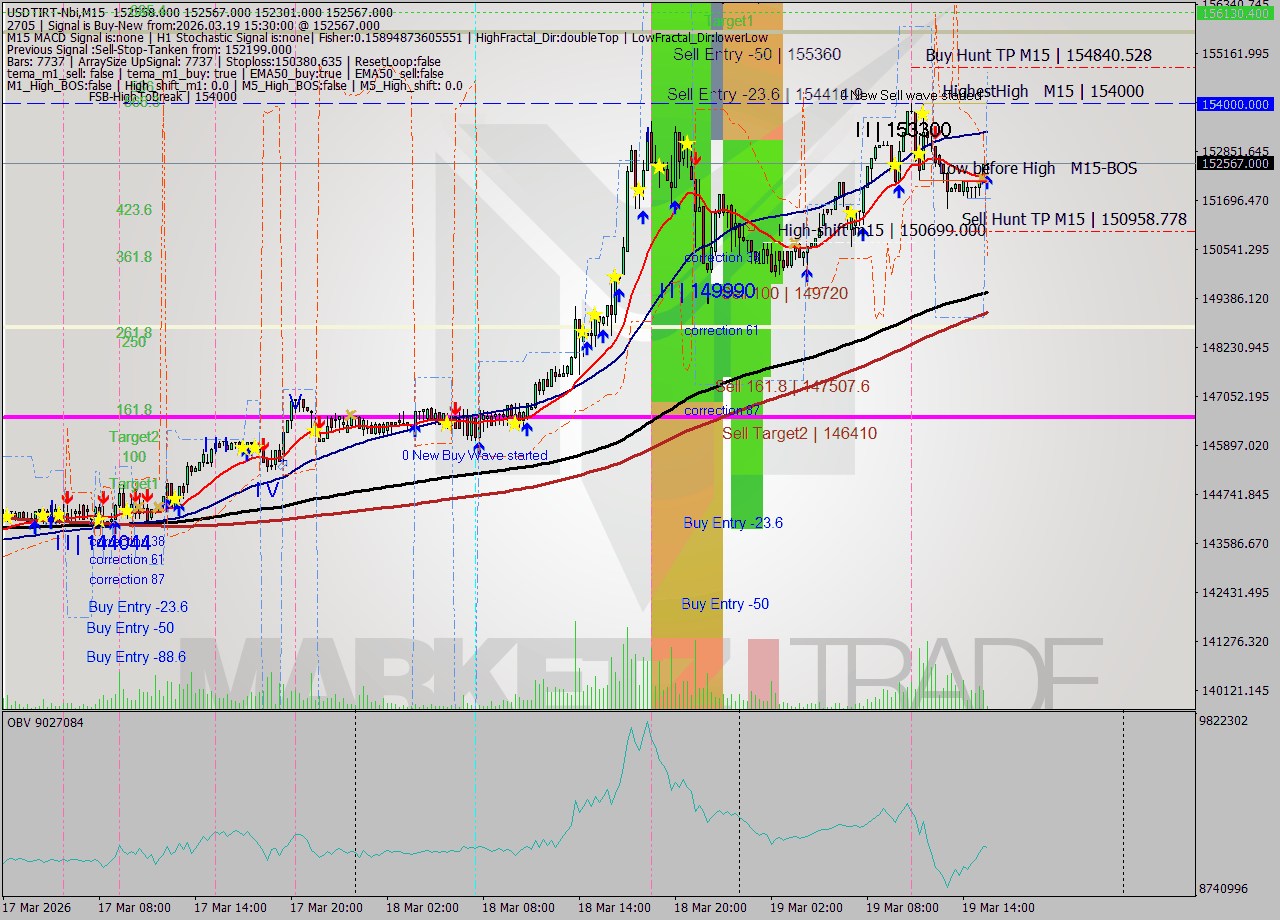Click the yellow star beside the "II | 153300" peak
Screen dimensions: 1280x920
[921, 114]
